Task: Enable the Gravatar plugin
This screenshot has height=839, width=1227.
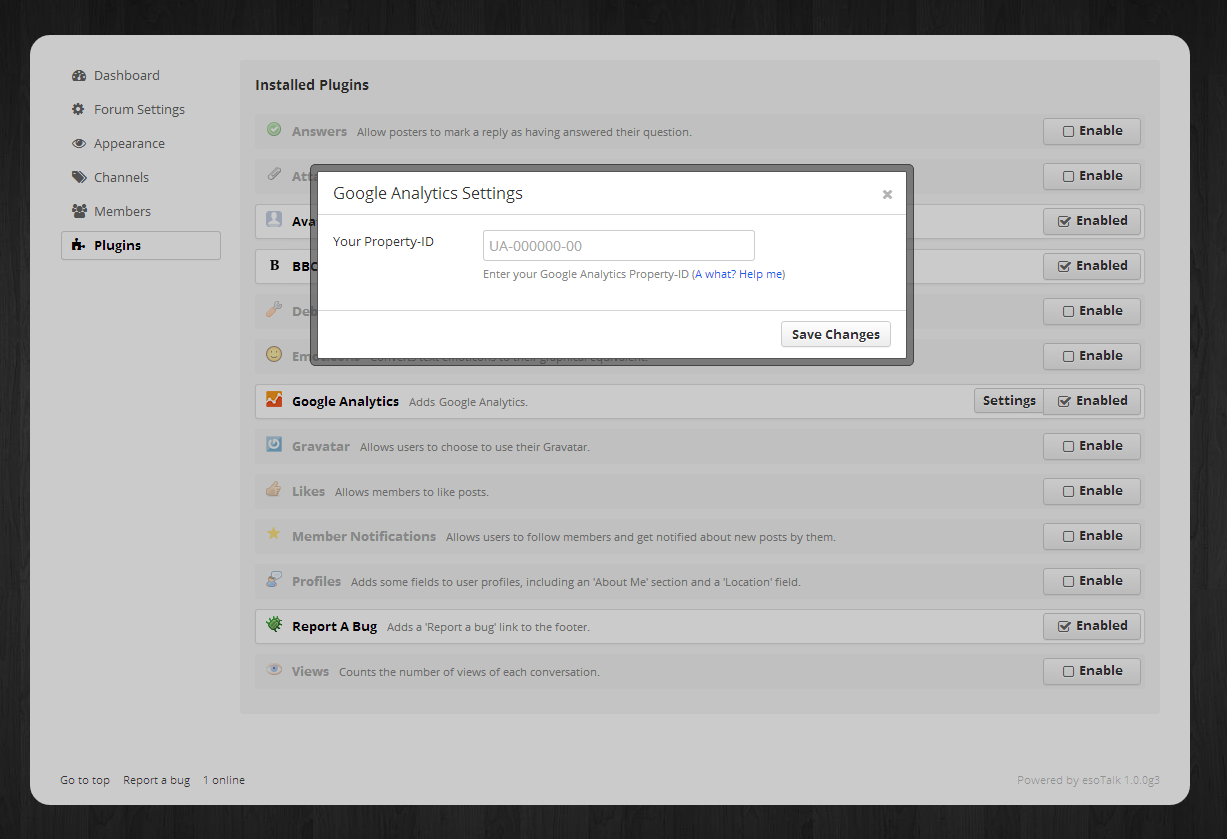Action: (x=1092, y=446)
